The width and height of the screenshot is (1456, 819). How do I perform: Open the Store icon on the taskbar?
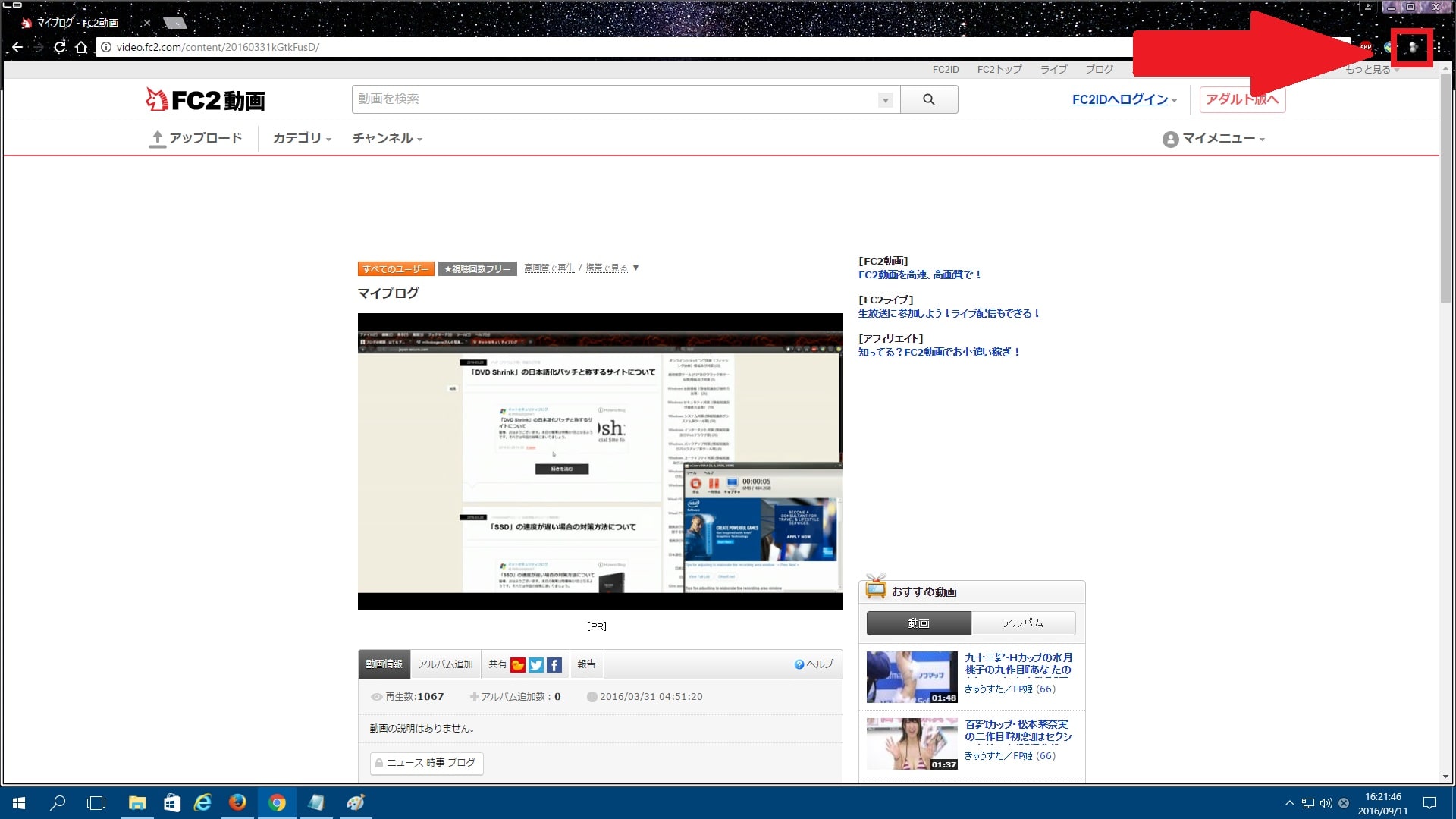coord(172,803)
